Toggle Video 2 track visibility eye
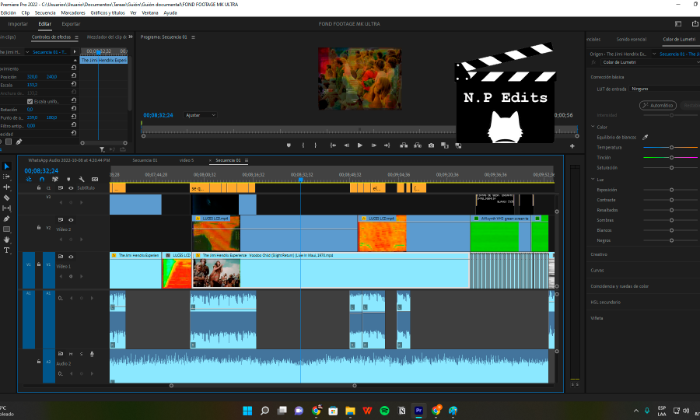The height and width of the screenshot is (420, 700). click(x=71, y=220)
